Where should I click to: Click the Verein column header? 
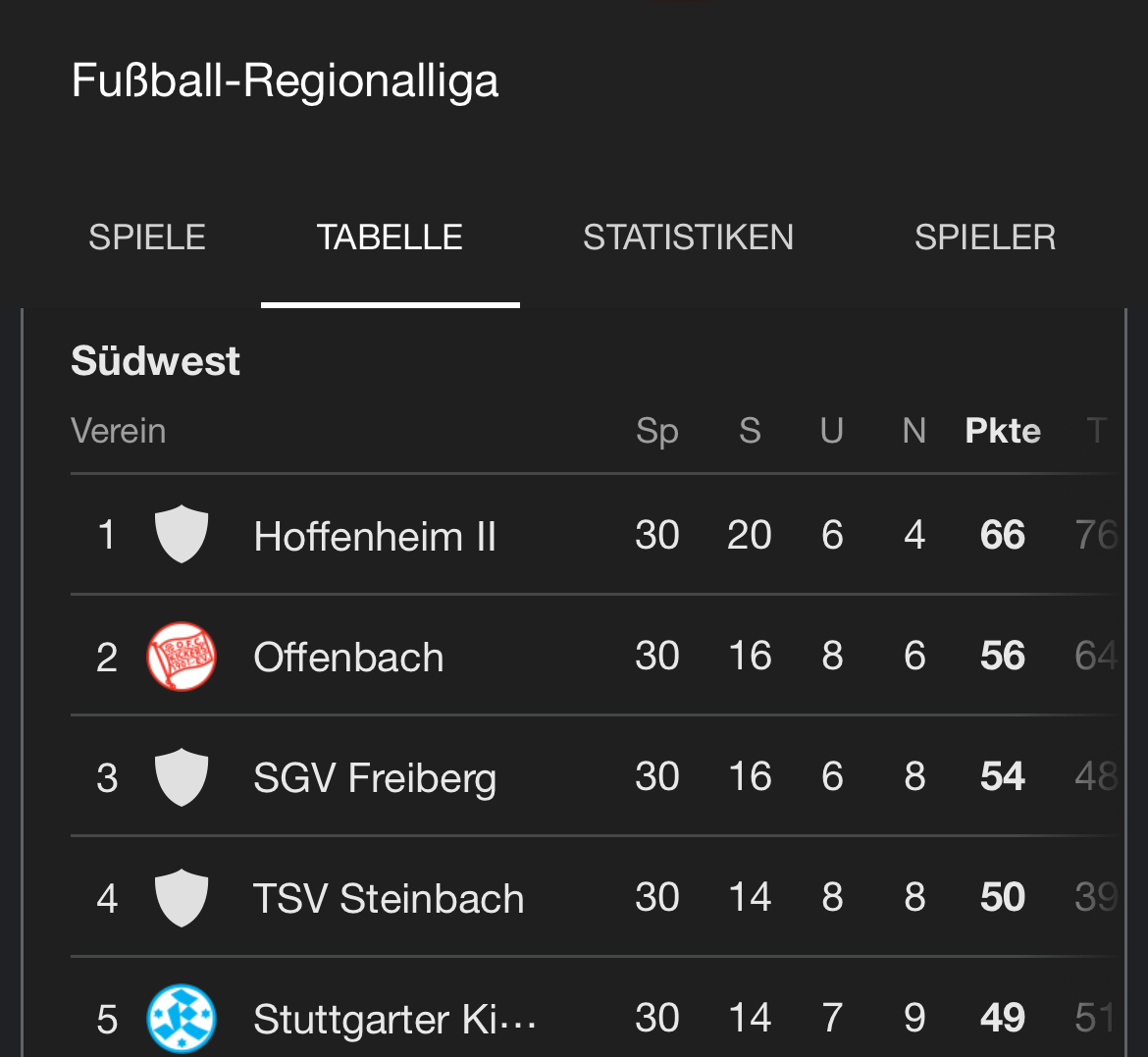(119, 431)
